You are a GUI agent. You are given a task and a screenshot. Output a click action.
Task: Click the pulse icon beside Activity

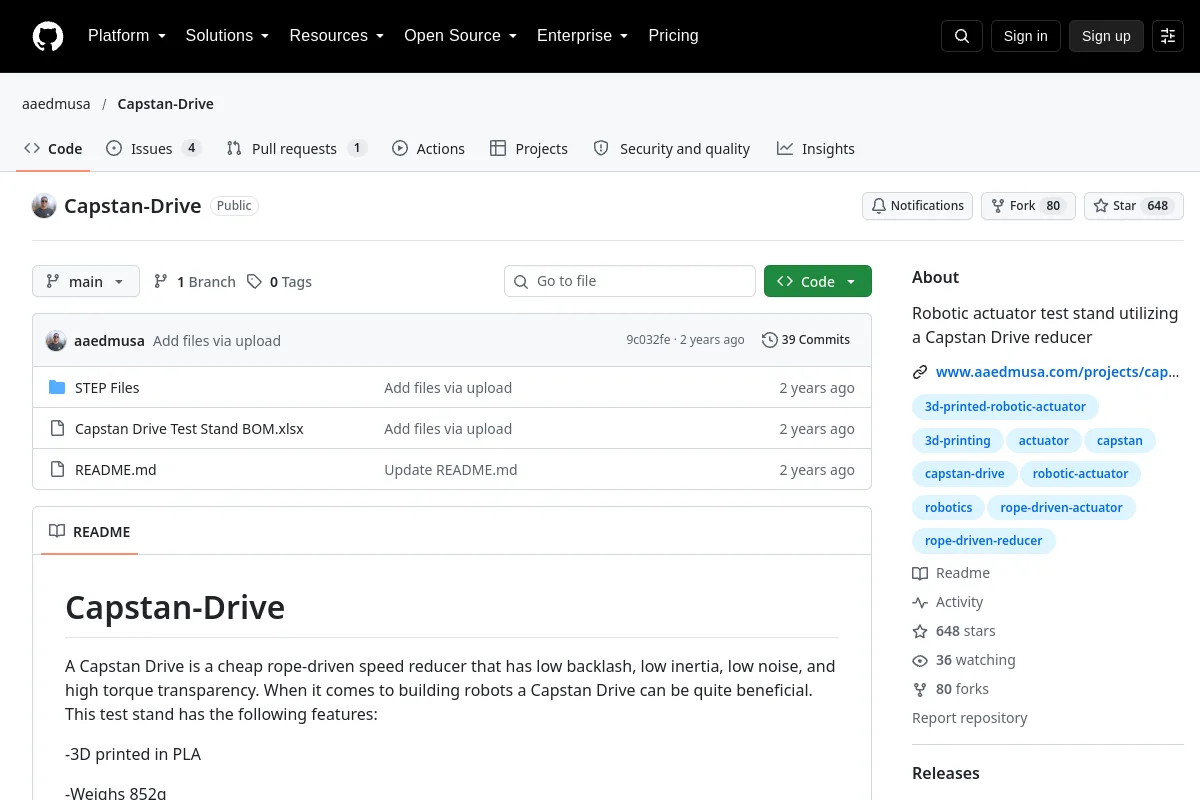(x=920, y=602)
